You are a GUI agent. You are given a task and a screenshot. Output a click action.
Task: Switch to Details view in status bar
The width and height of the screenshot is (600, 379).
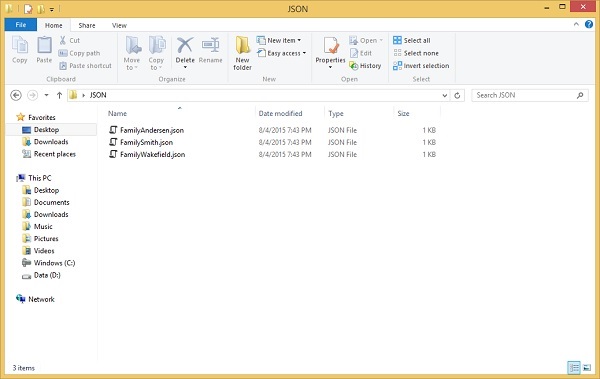tap(574, 368)
